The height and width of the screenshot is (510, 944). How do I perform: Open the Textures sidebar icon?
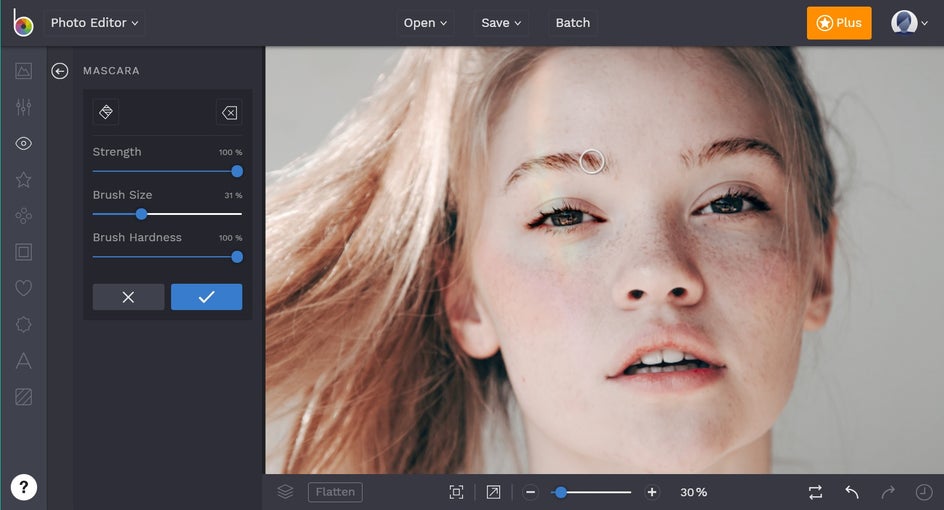click(x=23, y=397)
